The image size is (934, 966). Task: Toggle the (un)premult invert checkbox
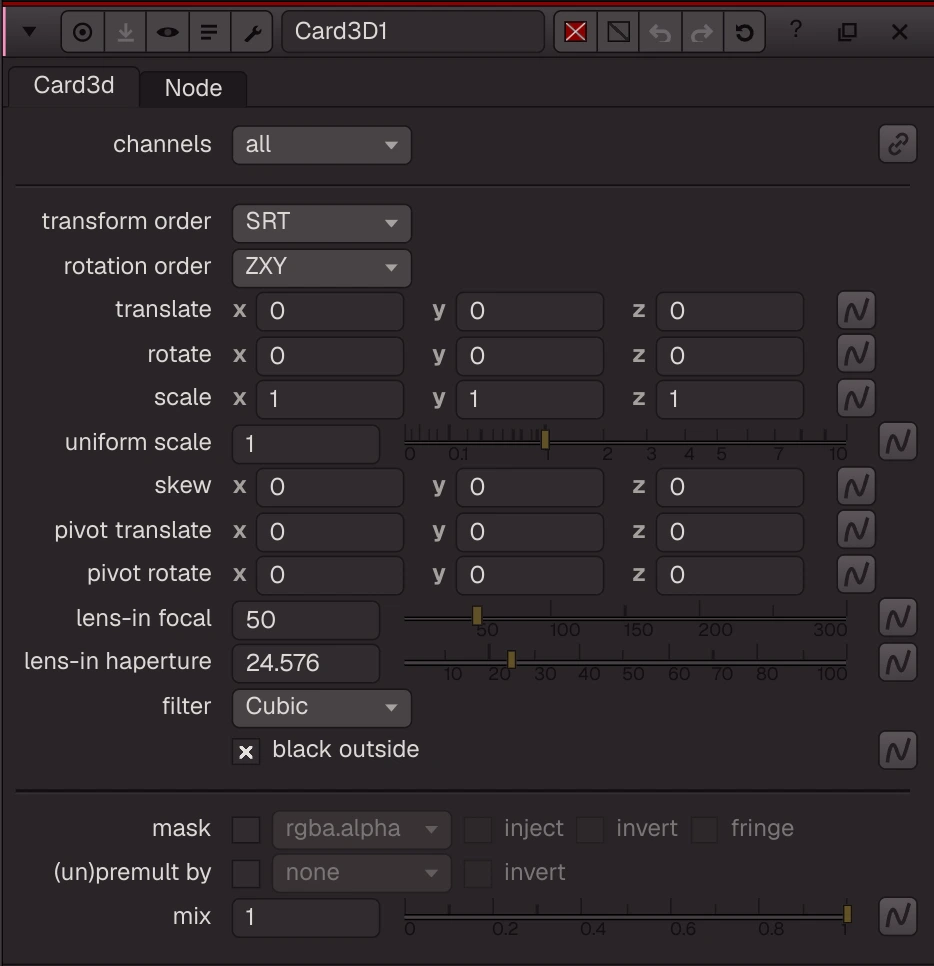pyautogui.click(x=477, y=874)
